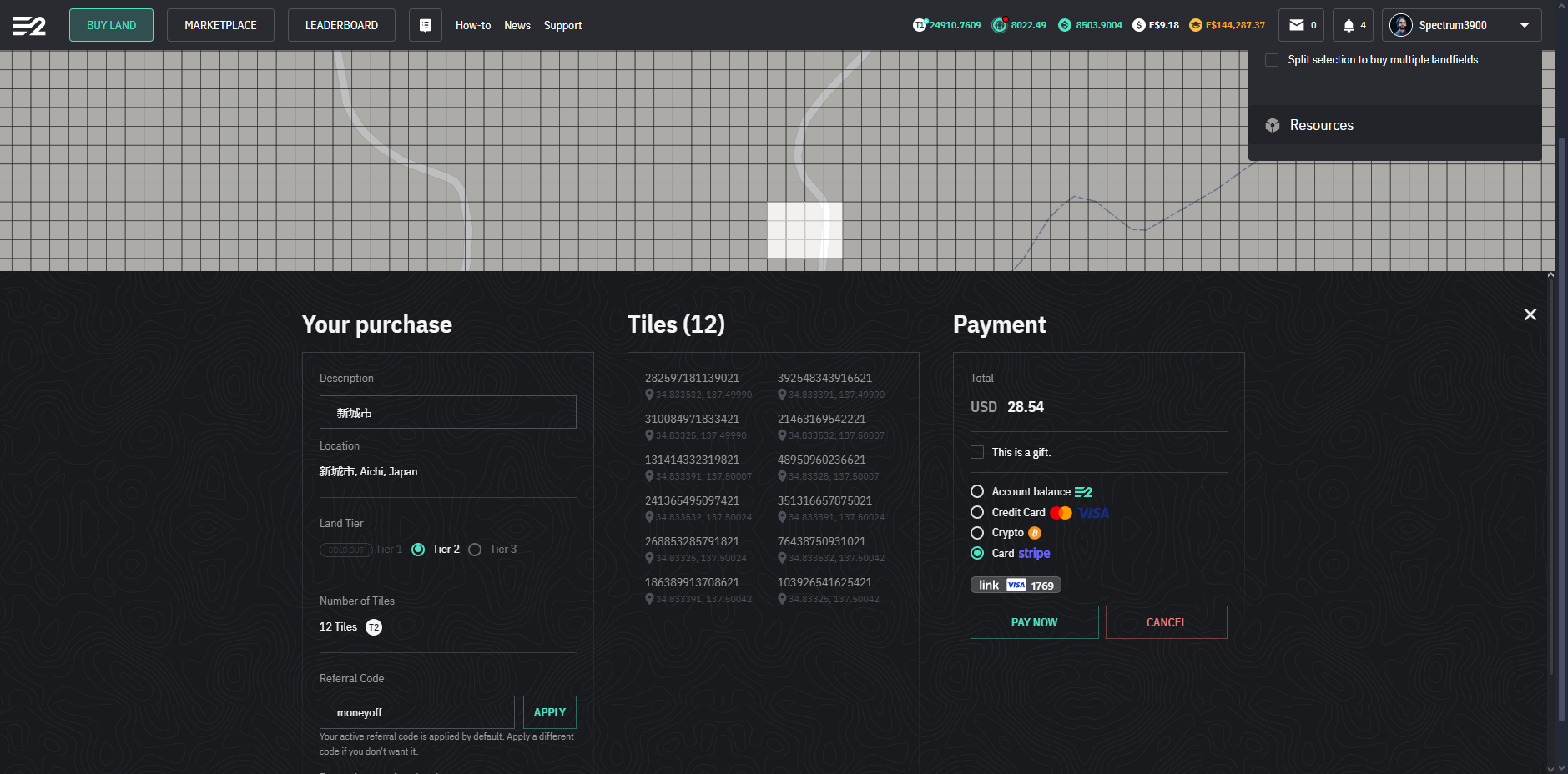This screenshot has height=774, width=1568.
Task: Click the Earth 2 logo icon
Action: coord(29,26)
